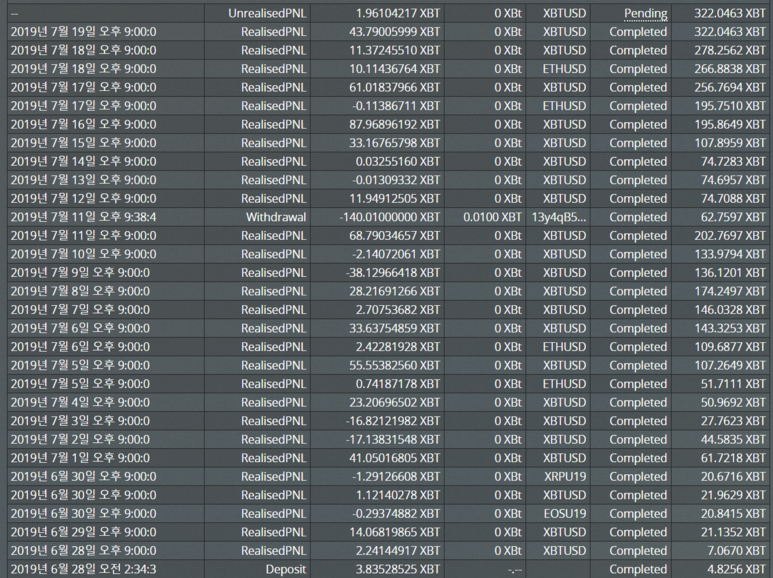Click the Withdrawal transaction type cell
Screen dimensions: 773x578
pyautogui.click(x=276, y=217)
